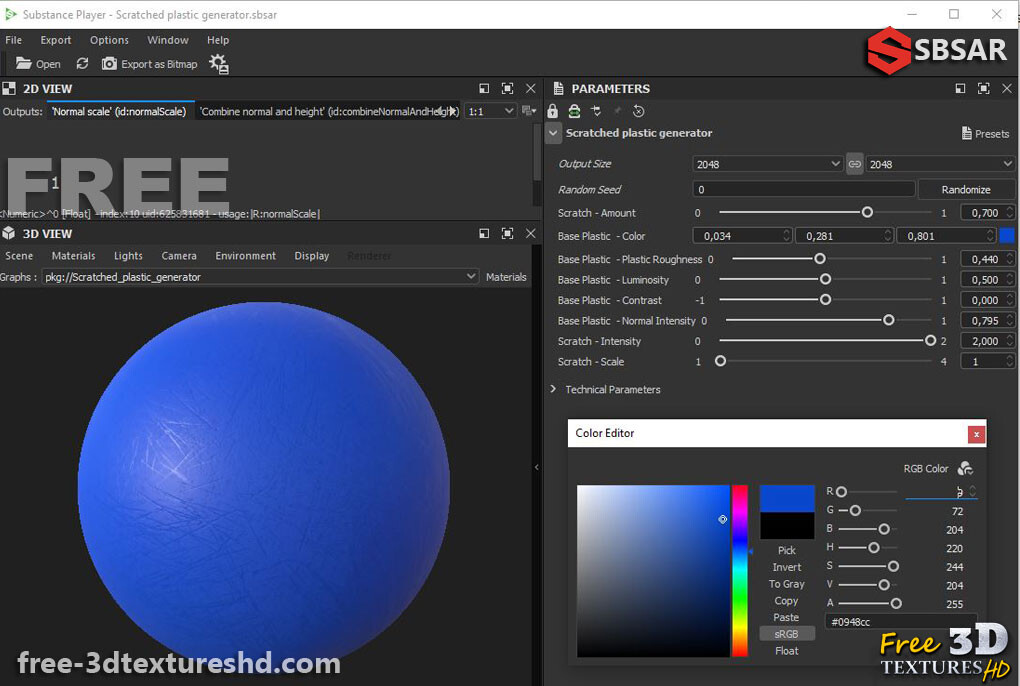This screenshot has width=1020, height=686.
Task: Open the Output Size dropdown
Action: point(767,163)
